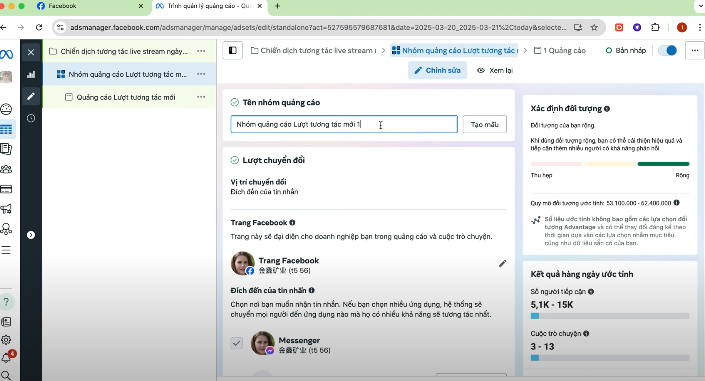Close the editor with X icon
The height and width of the screenshot is (381, 705).
point(31,52)
